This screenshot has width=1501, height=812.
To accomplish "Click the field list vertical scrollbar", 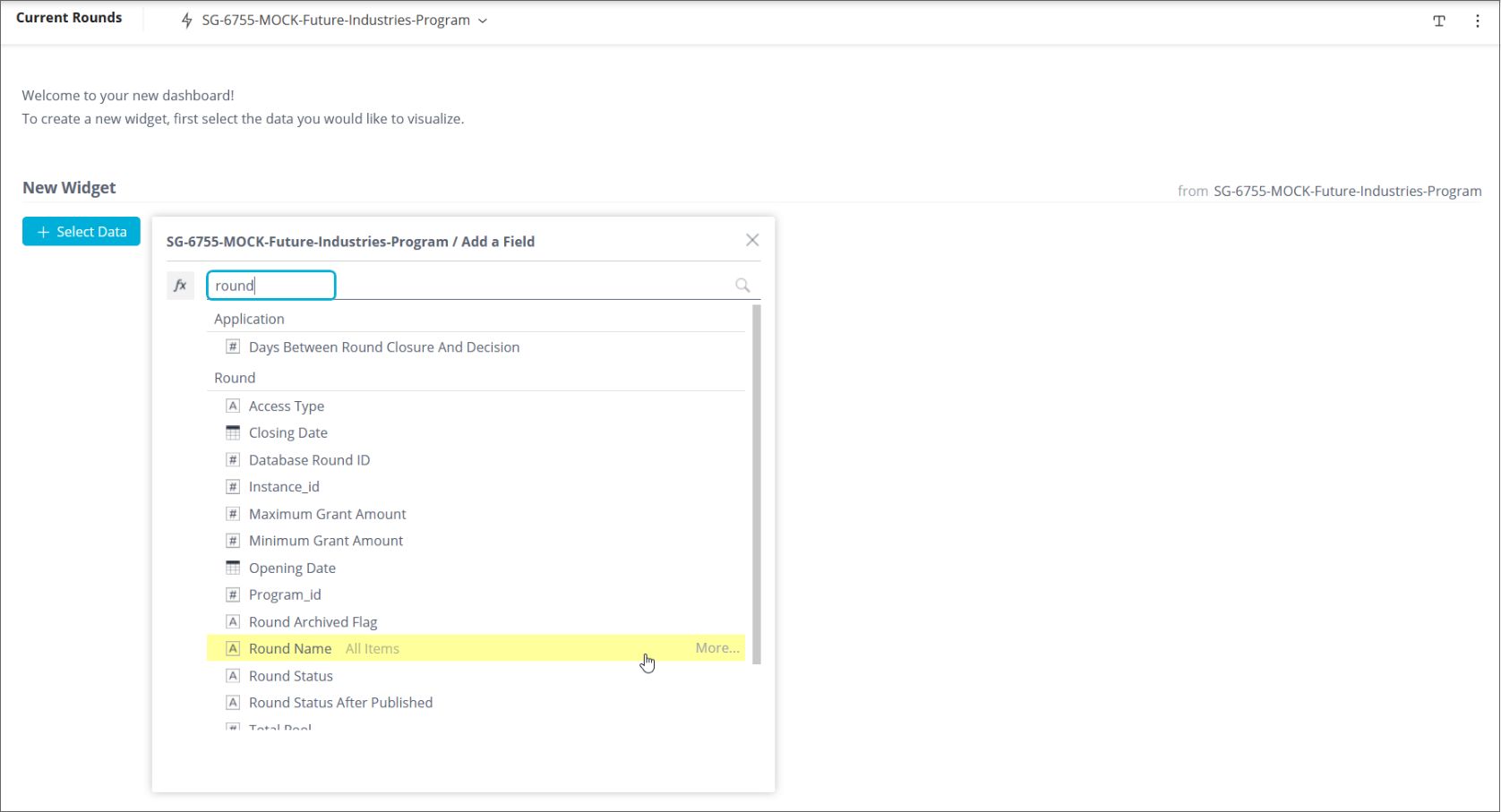I will (757, 483).
